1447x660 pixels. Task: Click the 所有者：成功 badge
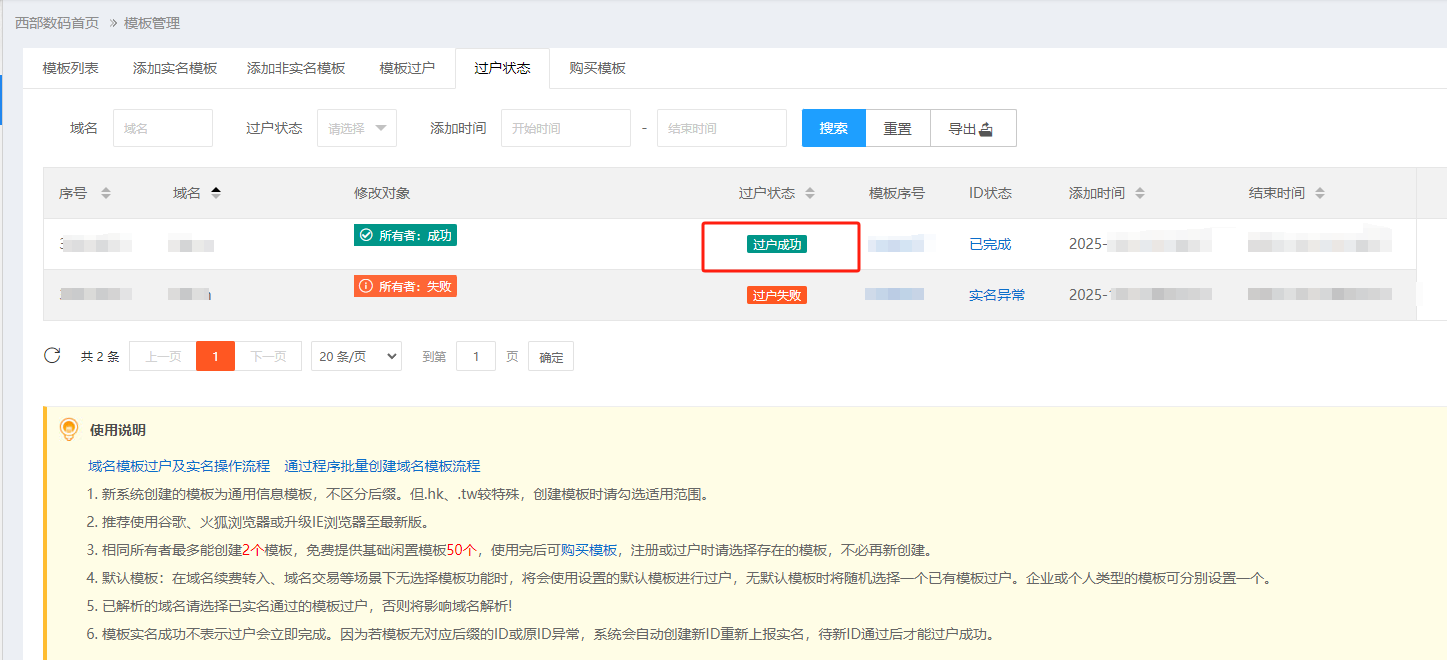pos(405,235)
